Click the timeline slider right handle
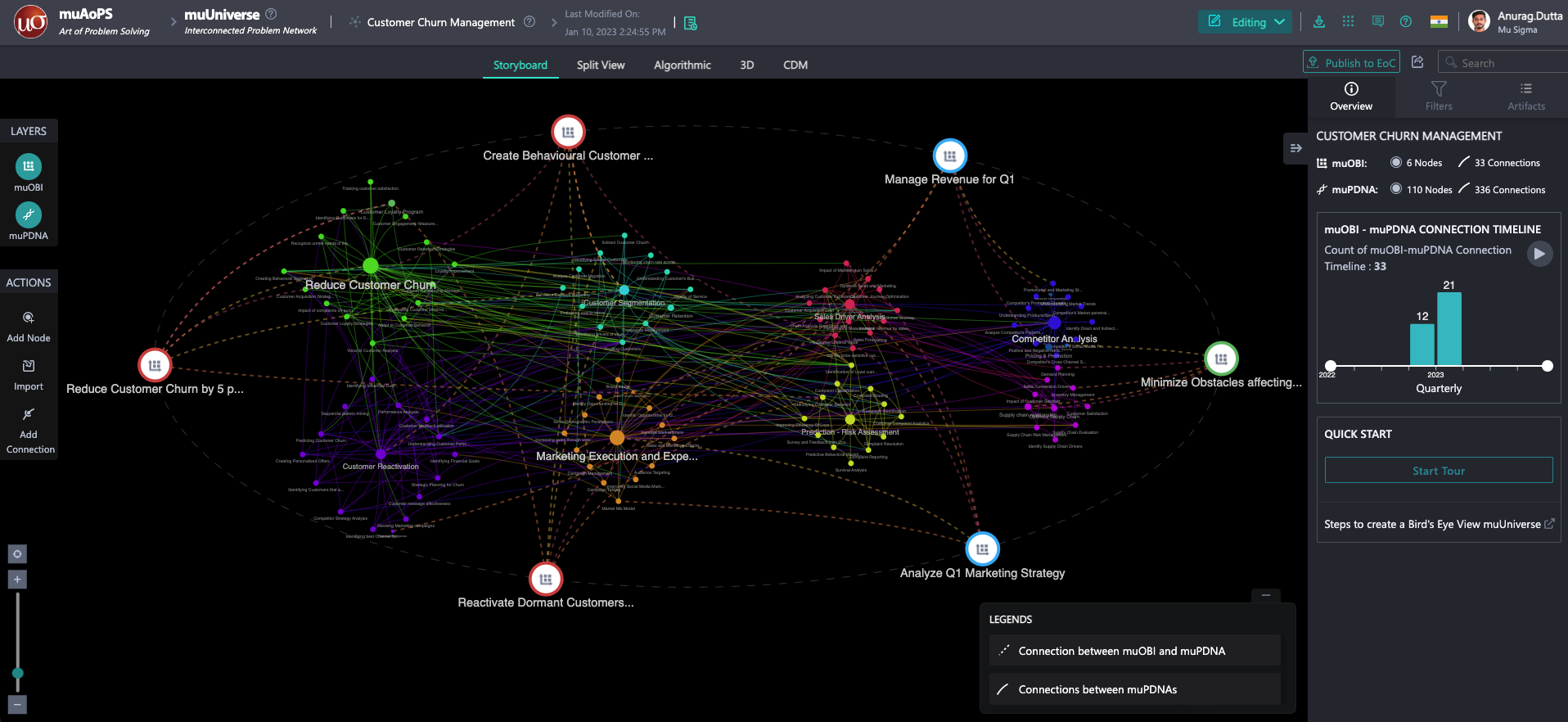Image resolution: width=1568 pixels, height=722 pixels. (x=1547, y=366)
